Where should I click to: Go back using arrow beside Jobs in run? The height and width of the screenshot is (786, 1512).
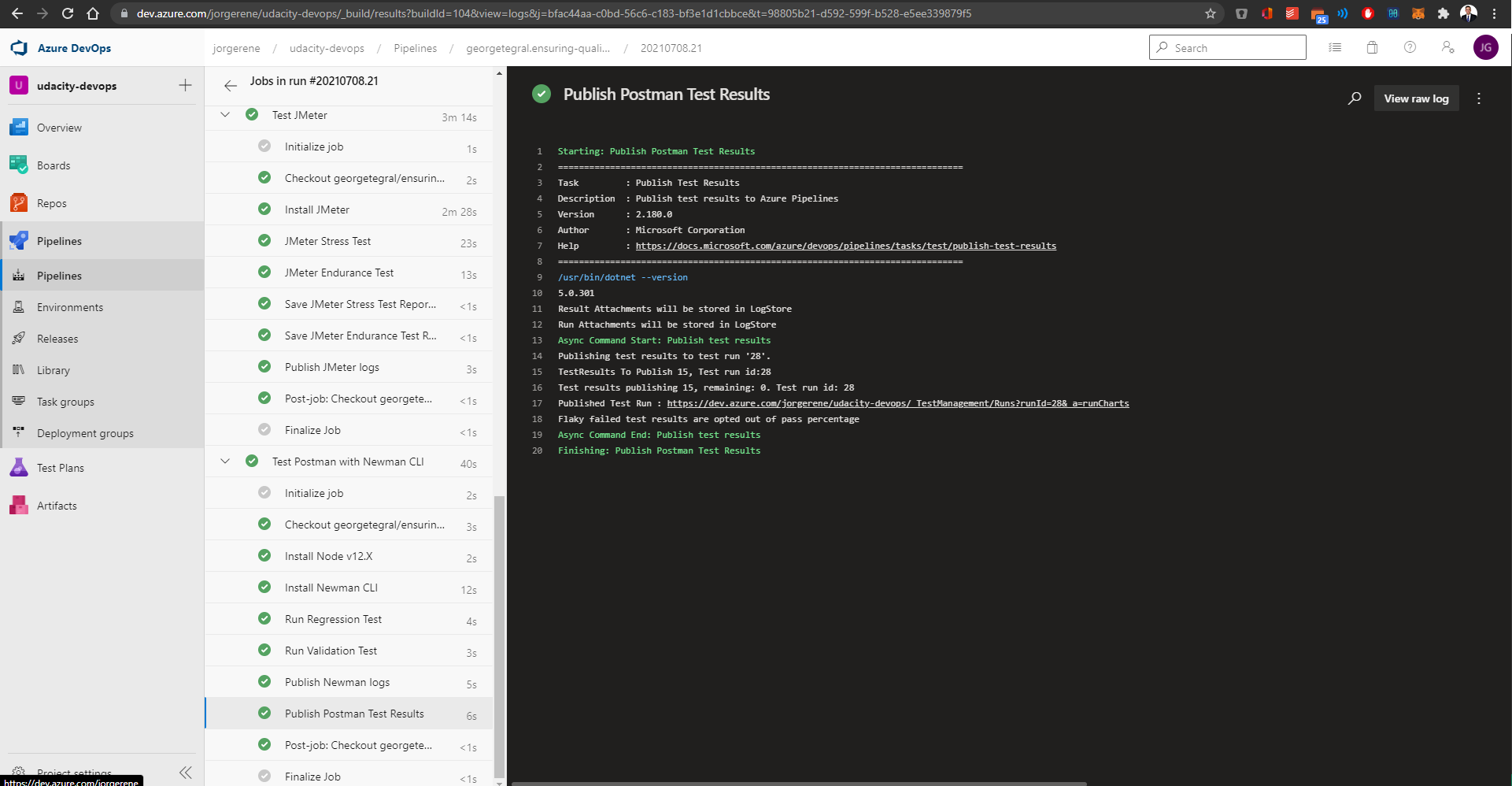(x=230, y=86)
